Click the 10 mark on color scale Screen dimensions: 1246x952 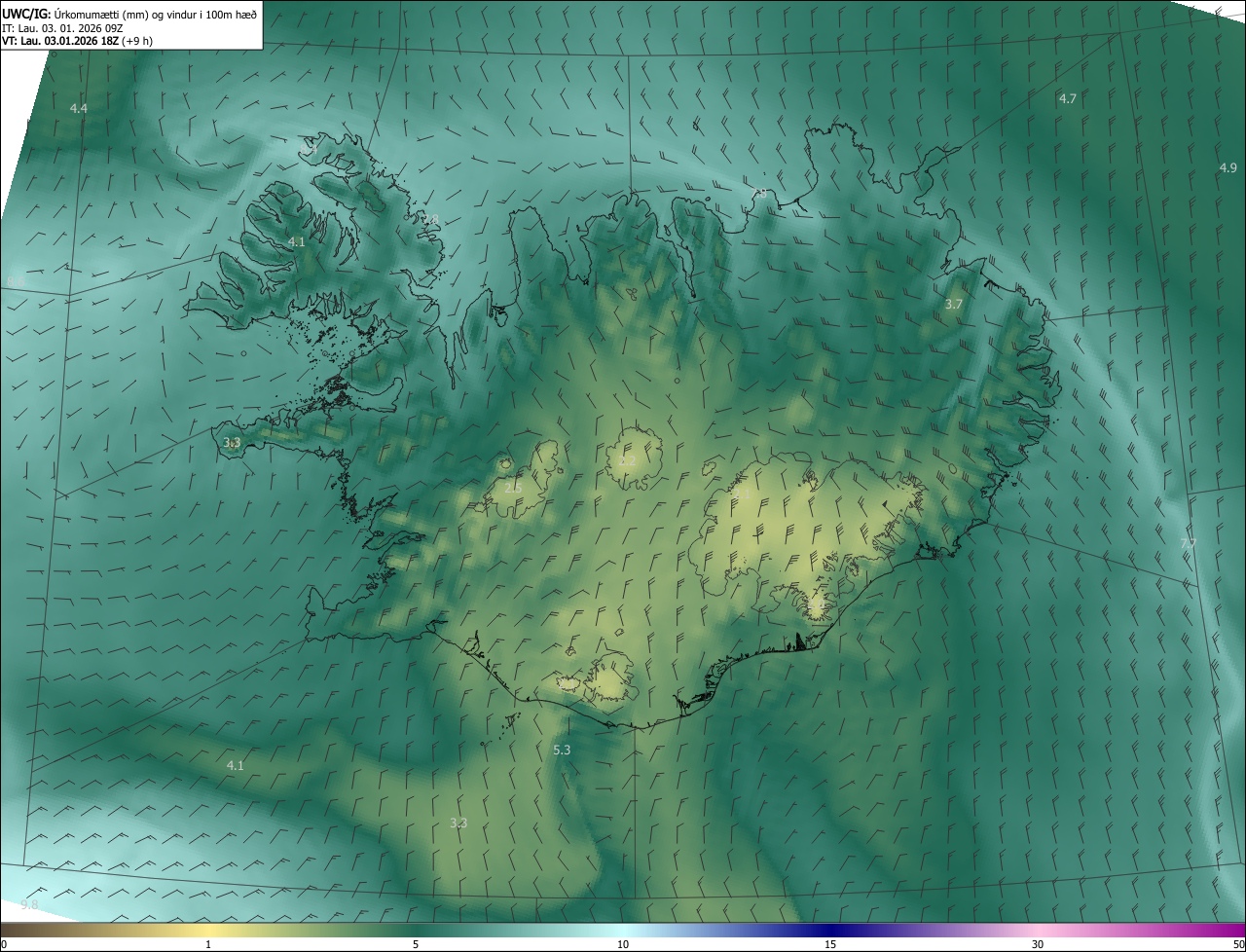[623, 944]
